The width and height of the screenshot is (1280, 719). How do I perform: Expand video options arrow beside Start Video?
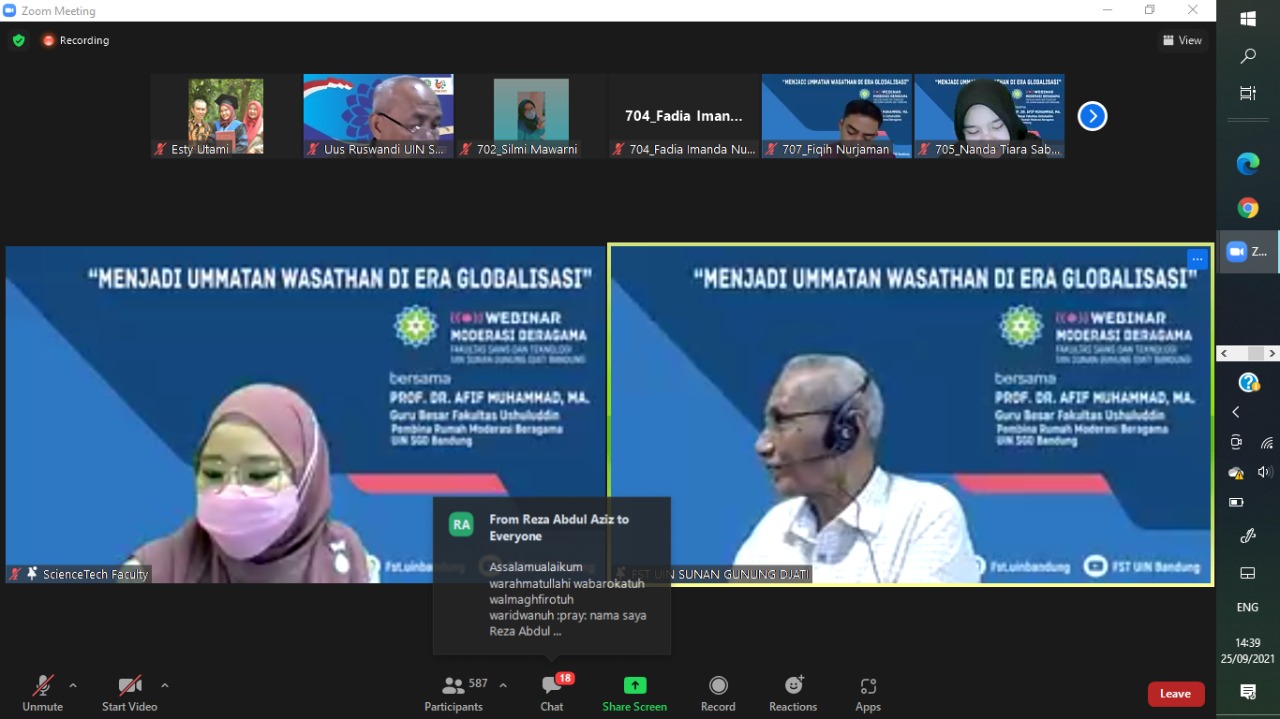coord(165,685)
